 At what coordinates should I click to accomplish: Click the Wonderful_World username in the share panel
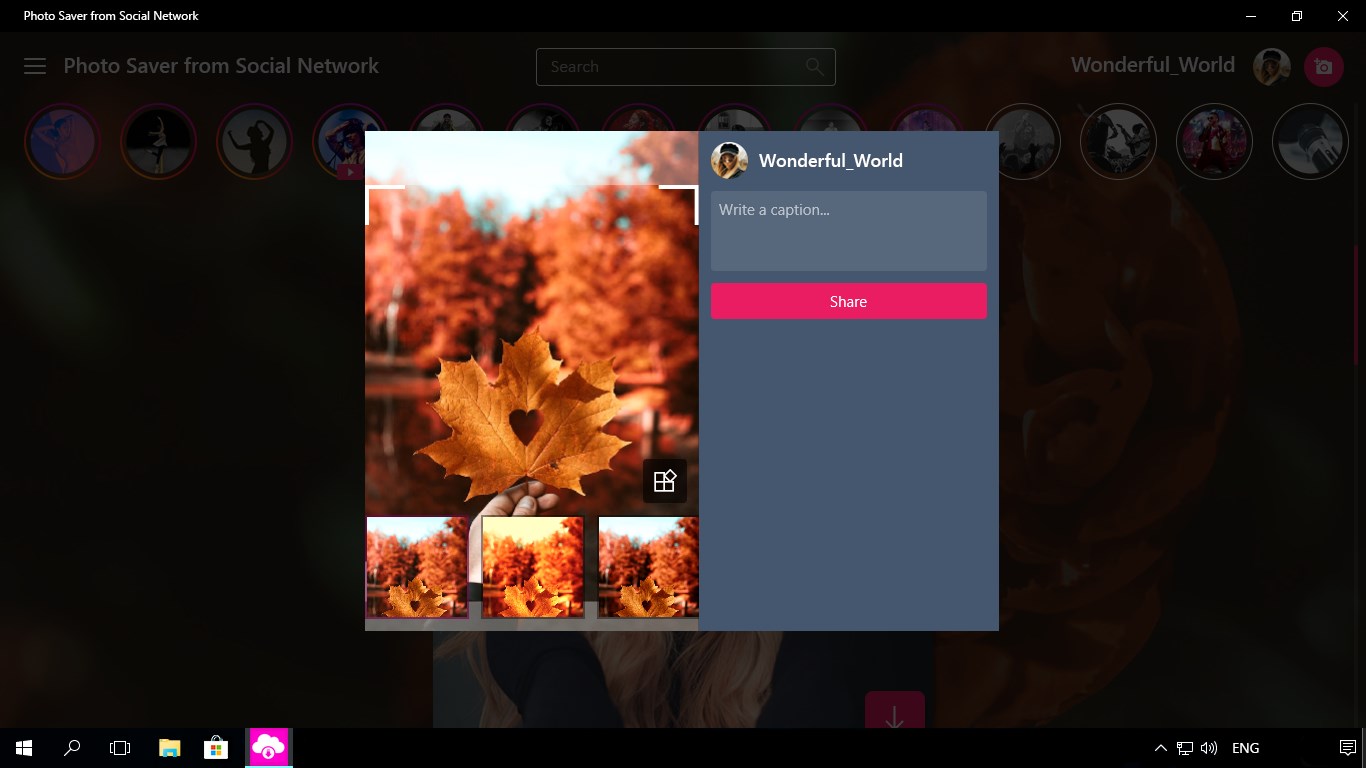click(x=831, y=160)
